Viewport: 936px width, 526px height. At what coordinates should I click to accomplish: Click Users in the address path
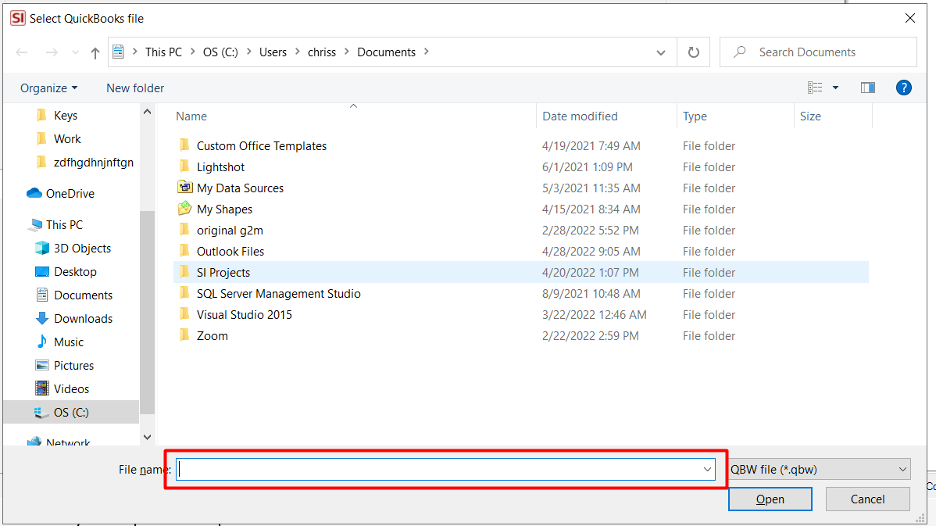[x=273, y=52]
